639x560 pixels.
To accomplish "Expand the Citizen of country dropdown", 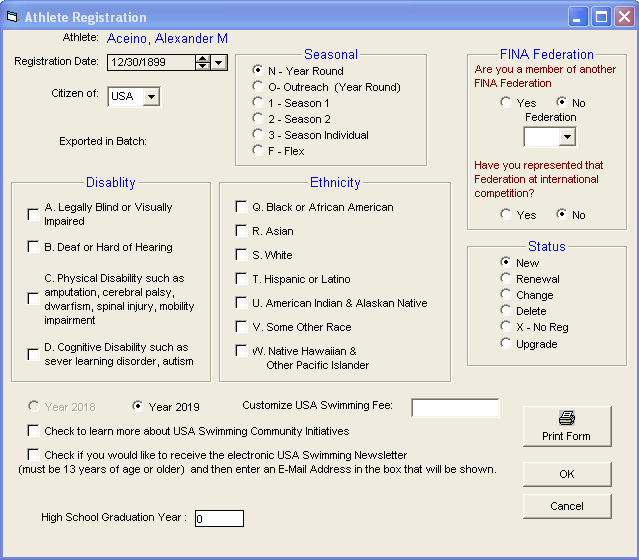I will tap(151, 97).
